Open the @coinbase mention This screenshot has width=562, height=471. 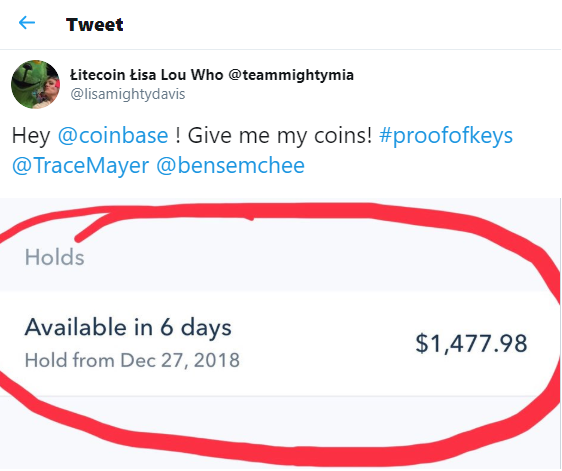tap(113, 135)
